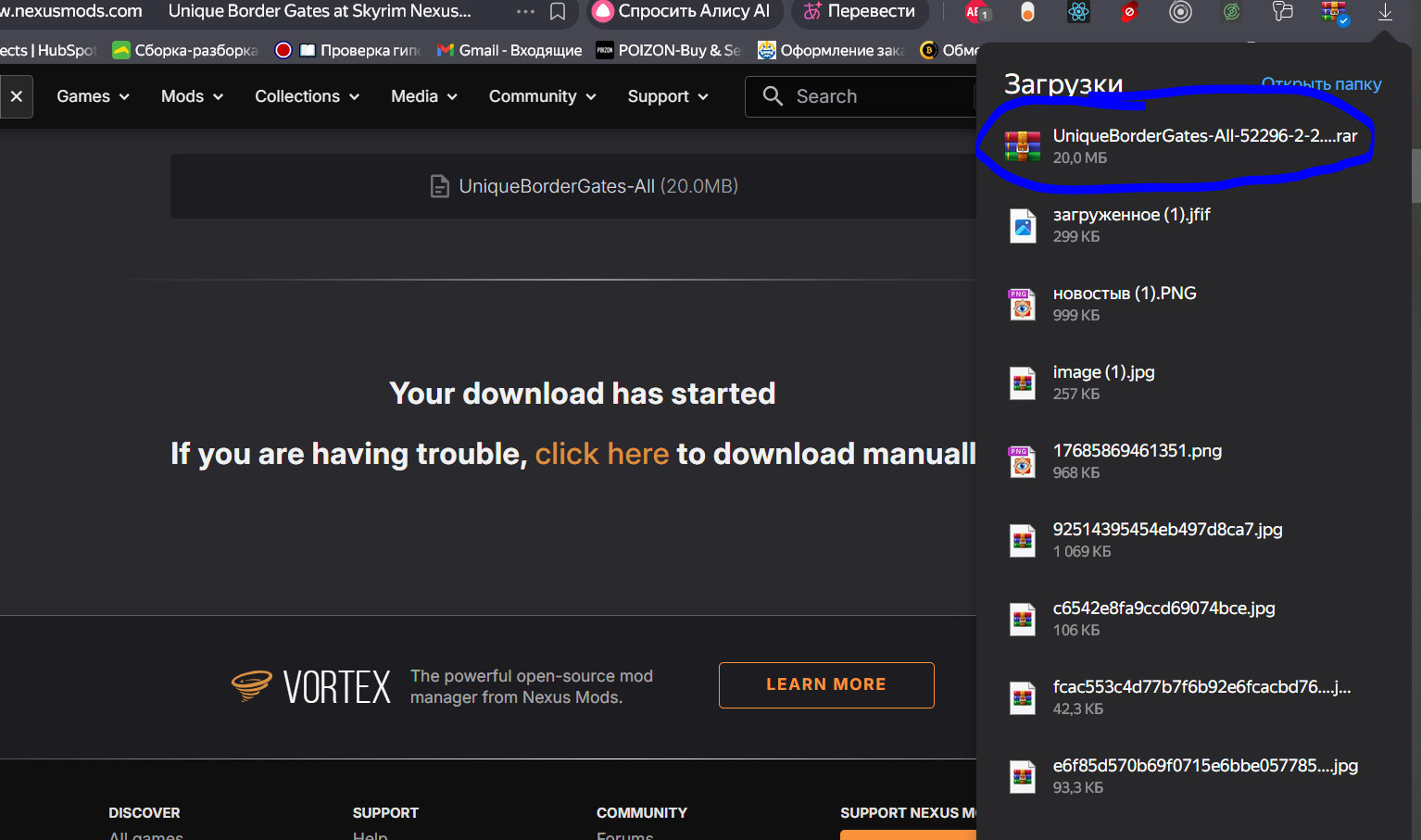Viewport: 1421px width, 840px height.
Task: Click the icon next to image (1).jpg
Action: 1023,382
